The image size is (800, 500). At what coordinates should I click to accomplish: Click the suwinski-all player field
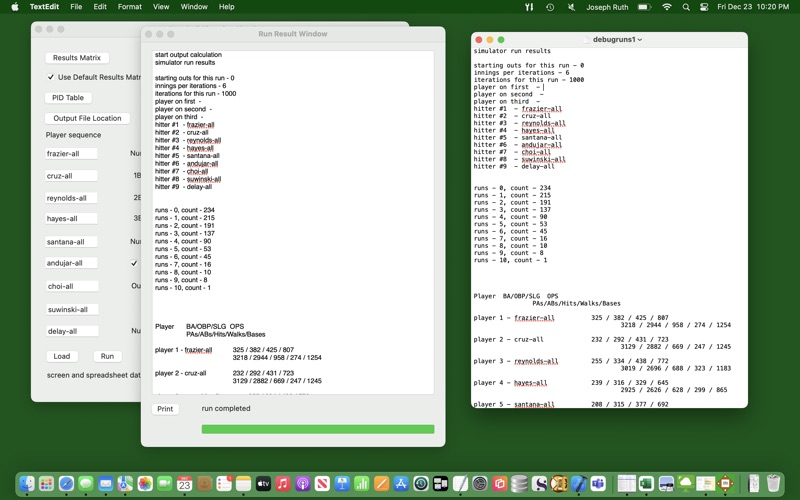pos(72,309)
